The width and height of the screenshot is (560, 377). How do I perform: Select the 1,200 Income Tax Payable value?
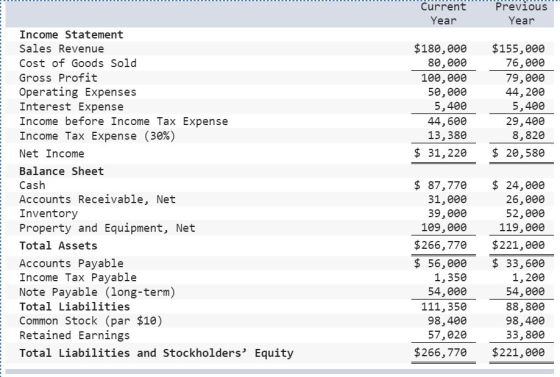[528, 277]
